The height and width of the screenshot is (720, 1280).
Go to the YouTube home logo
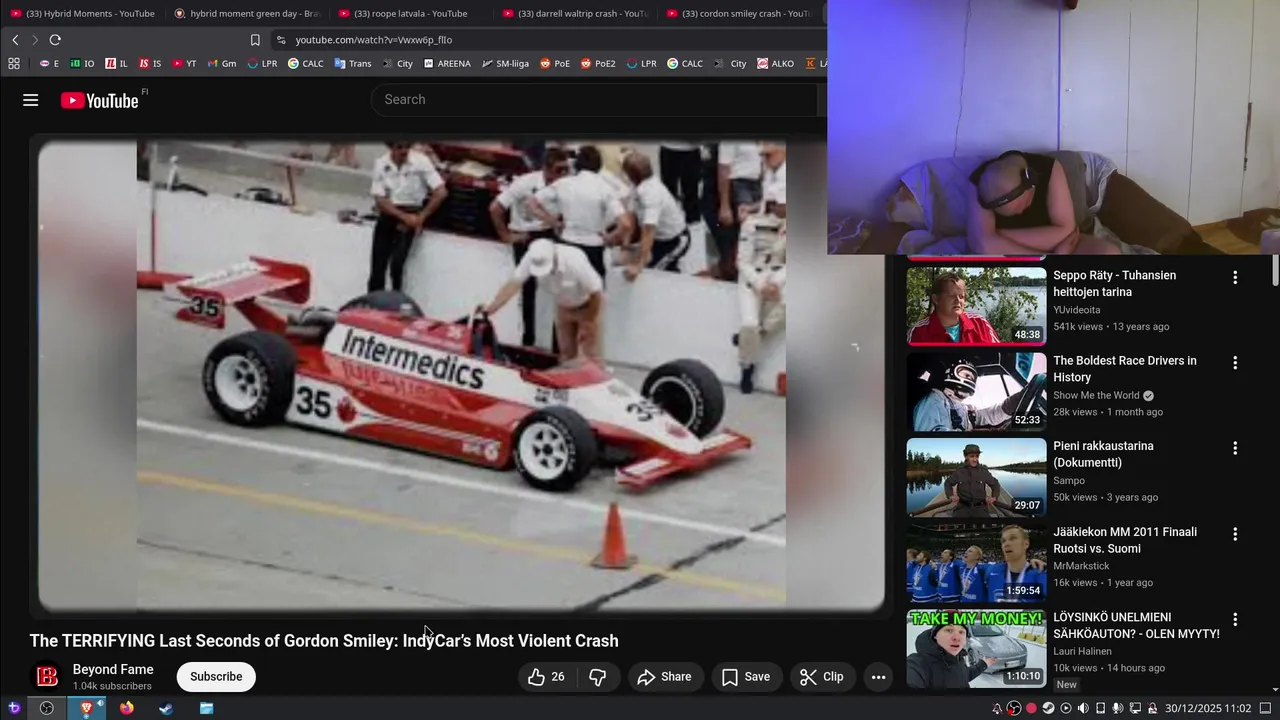pos(100,100)
